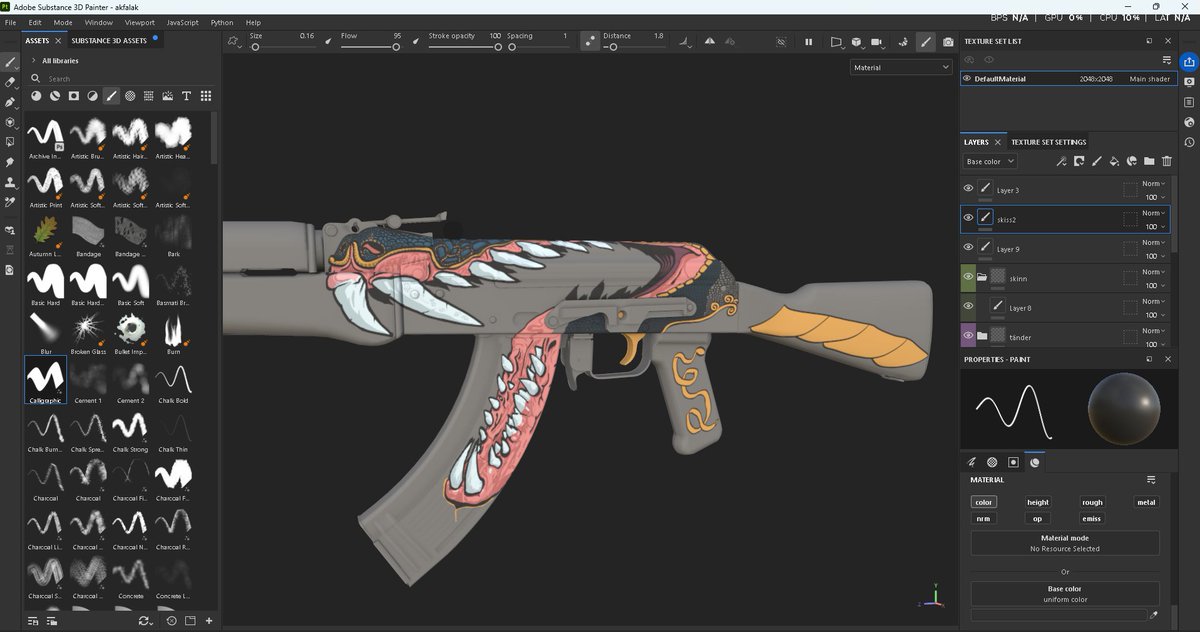
Task: Open the Base color channel dropdown
Action: (990, 161)
